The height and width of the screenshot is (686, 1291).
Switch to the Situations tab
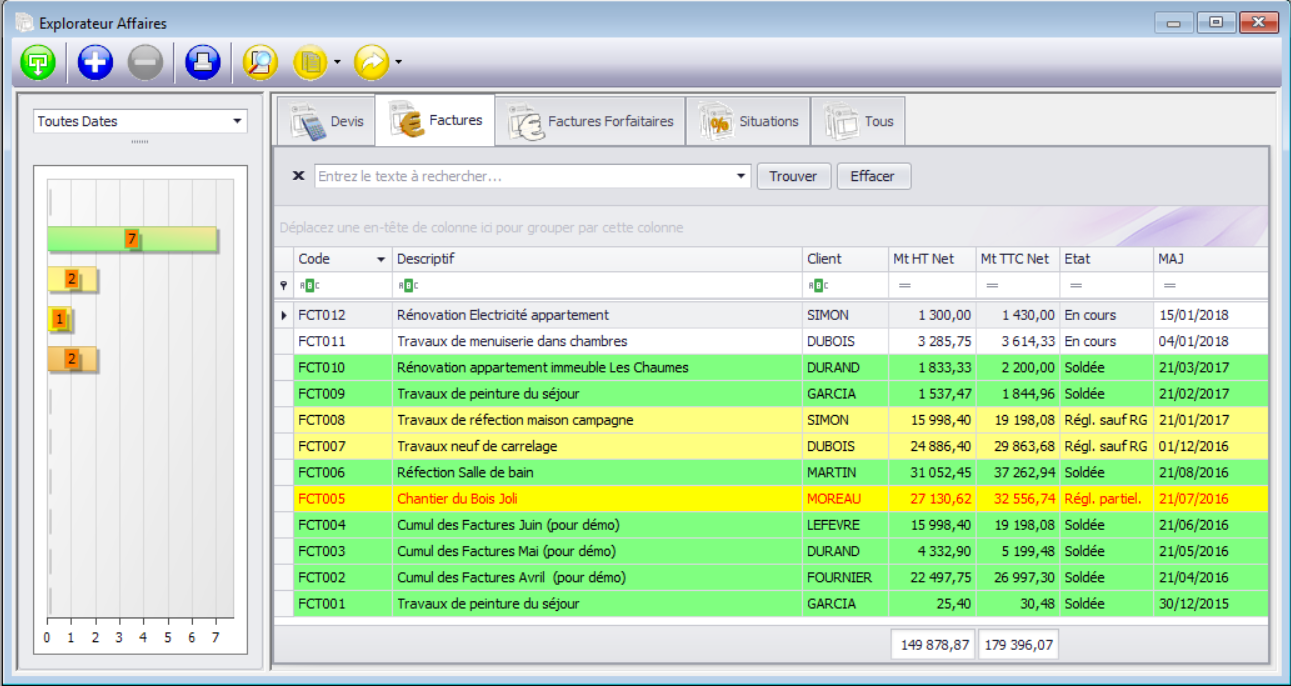(749, 121)
